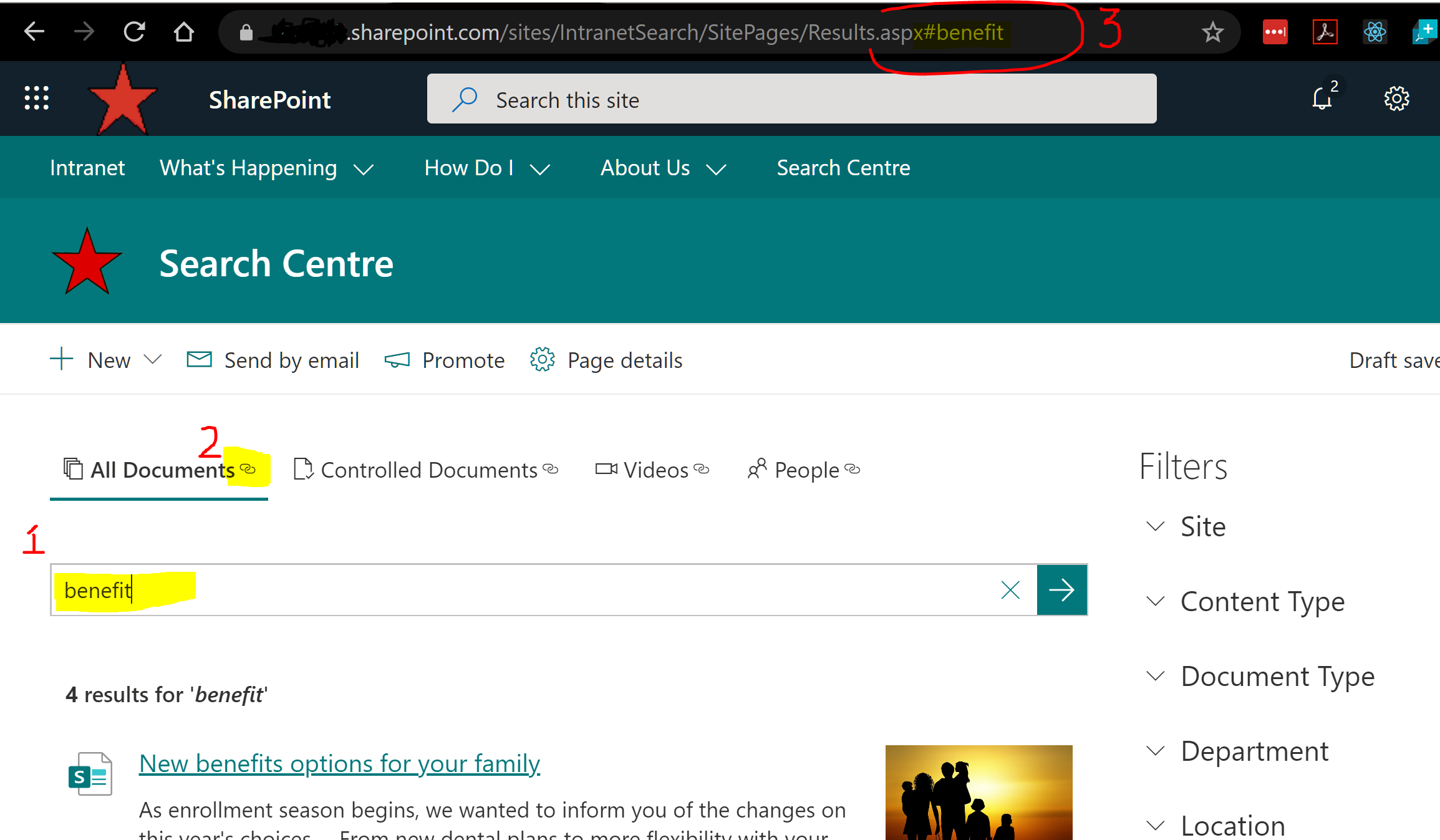Viewport: 1440px width, 840px height.
Task: Click the Send by email envelope icon
Action: [200, 359]
